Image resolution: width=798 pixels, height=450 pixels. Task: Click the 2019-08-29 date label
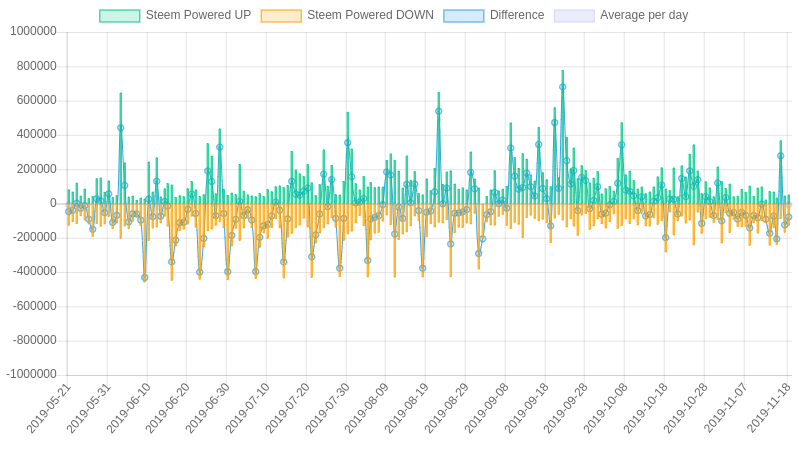pos(446,408)
